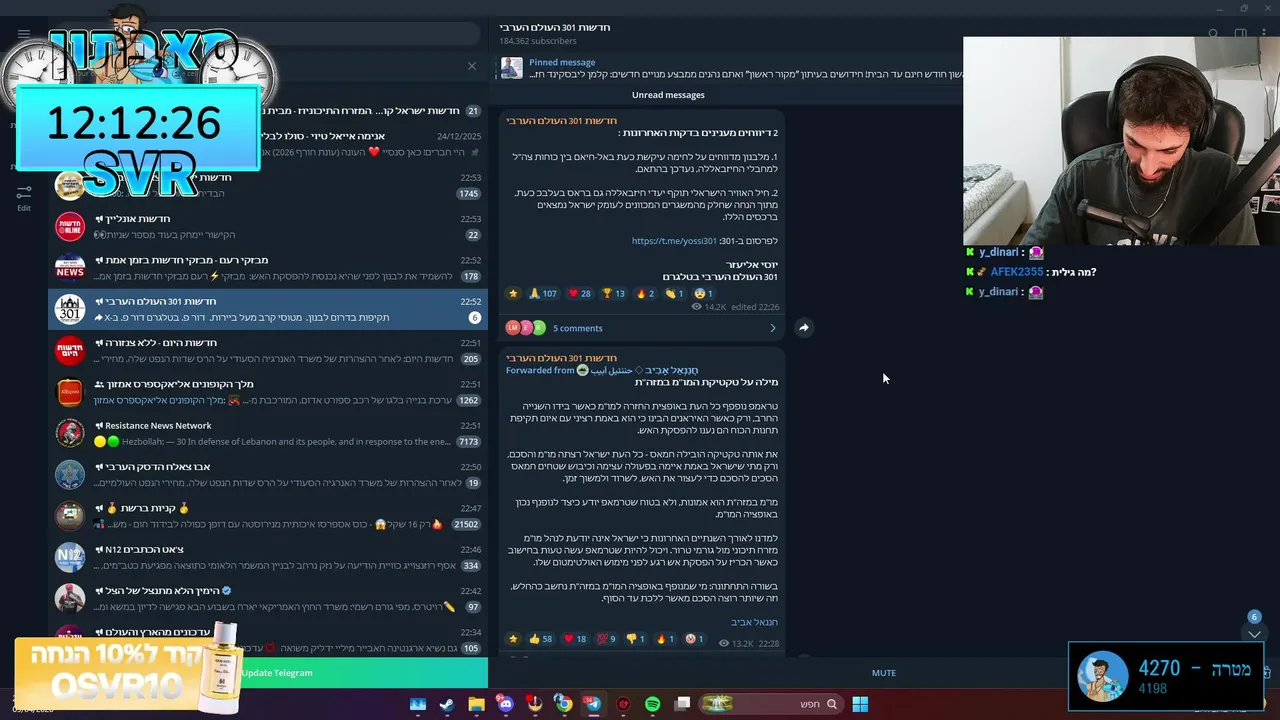This screenshot has height=720, width=1280.
Task: Open the three-dots channel options menu
Action: (x=1266, y=33)
